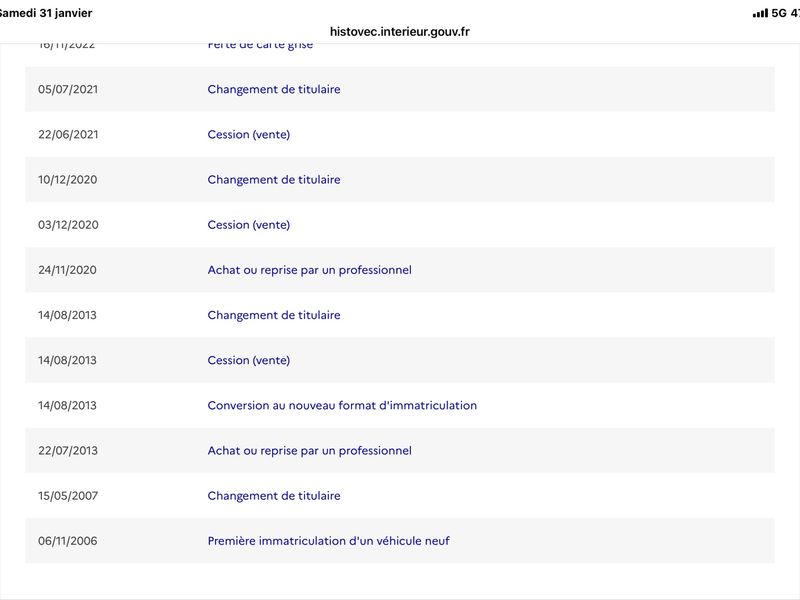
Task: Open Cession (vente) dated 03/12/2020
Action: [x=249, y=225]
